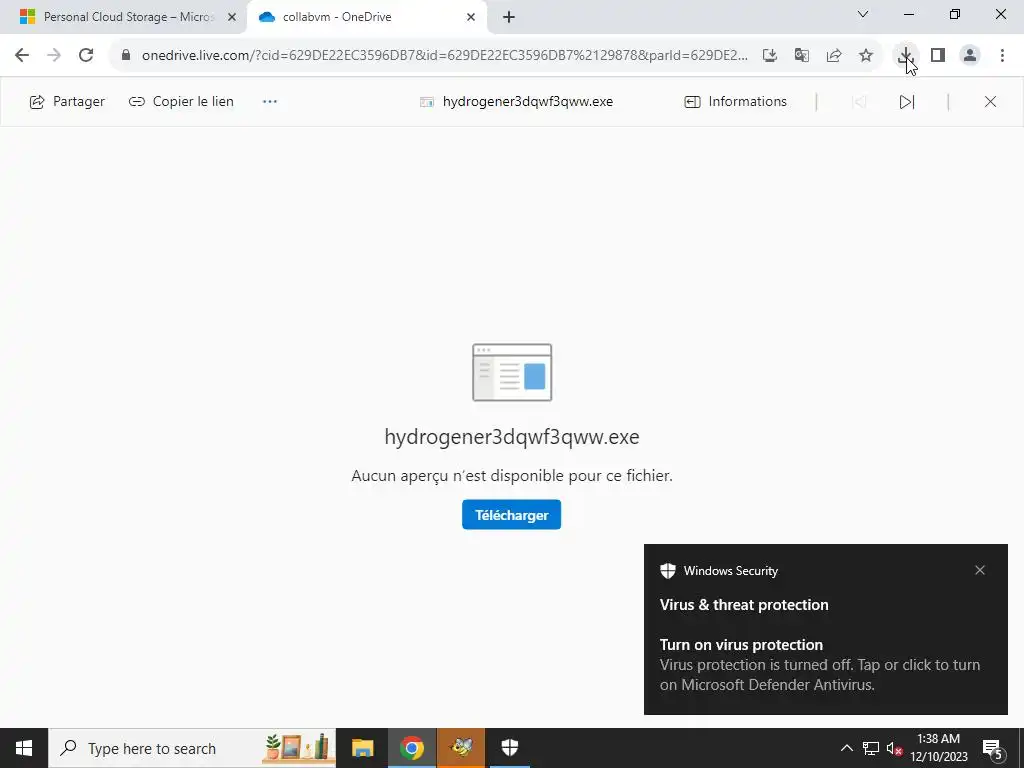Dismiss the Windows Security notification
The height and width of the screenshot is (768, 1024).
980,571
